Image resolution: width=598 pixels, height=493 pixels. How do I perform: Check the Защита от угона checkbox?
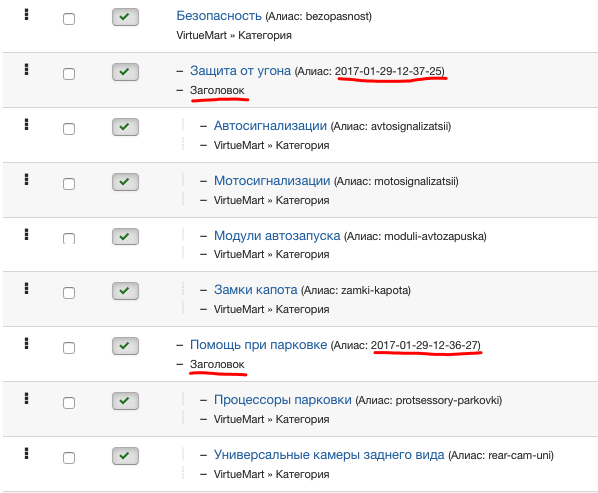[69, 74]
